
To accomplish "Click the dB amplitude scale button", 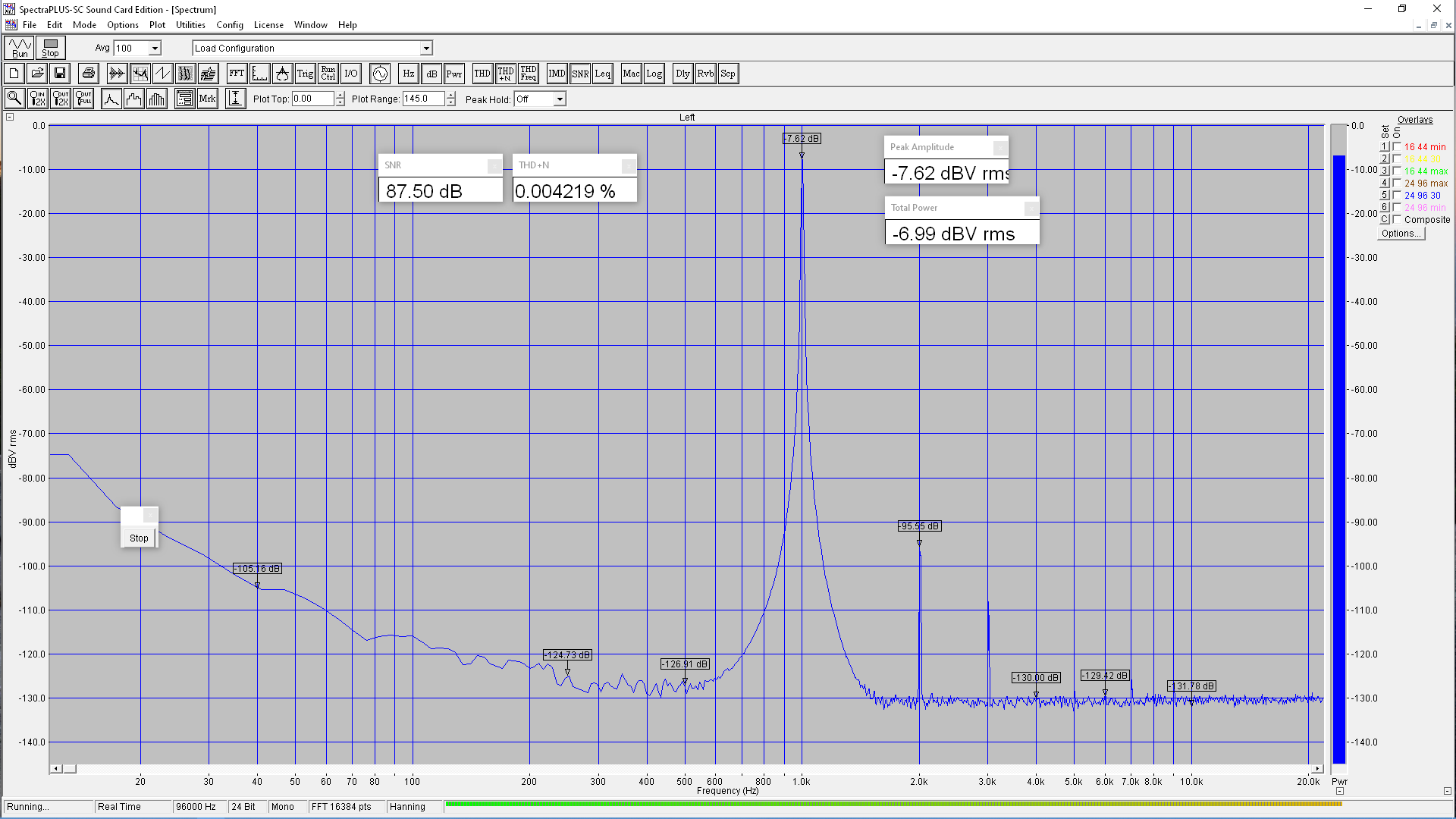I will pos(431,74).
